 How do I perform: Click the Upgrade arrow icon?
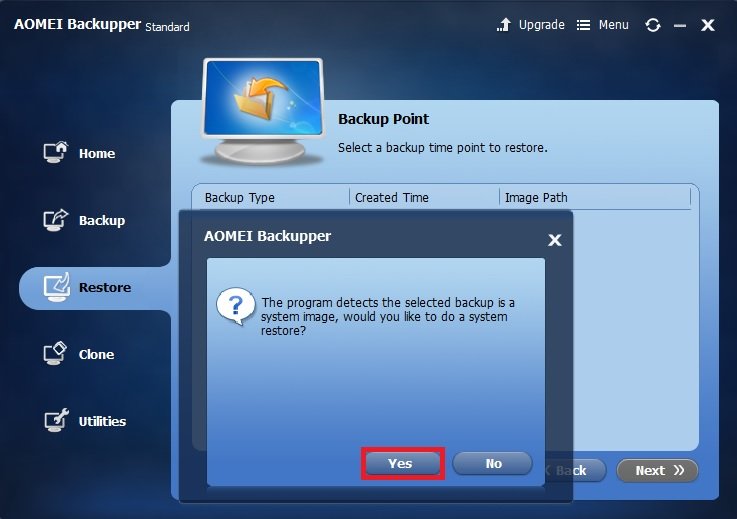(504, 24)
